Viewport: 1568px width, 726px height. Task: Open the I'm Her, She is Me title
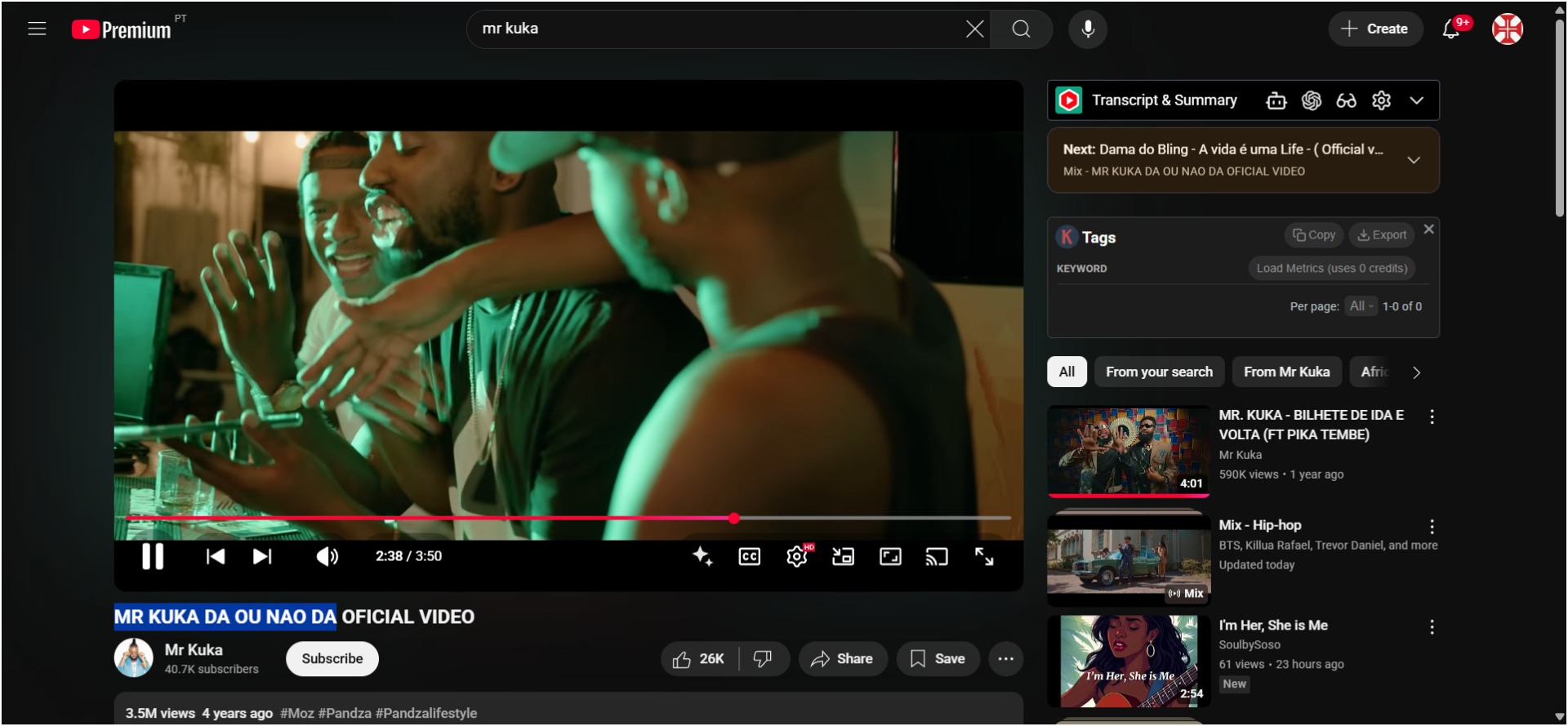coord(1273,626)
